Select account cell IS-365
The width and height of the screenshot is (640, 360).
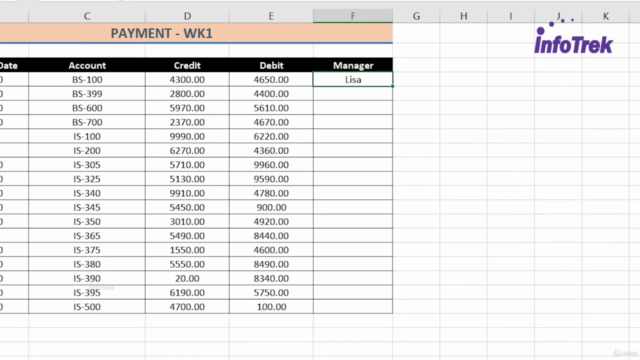point(87,236)
